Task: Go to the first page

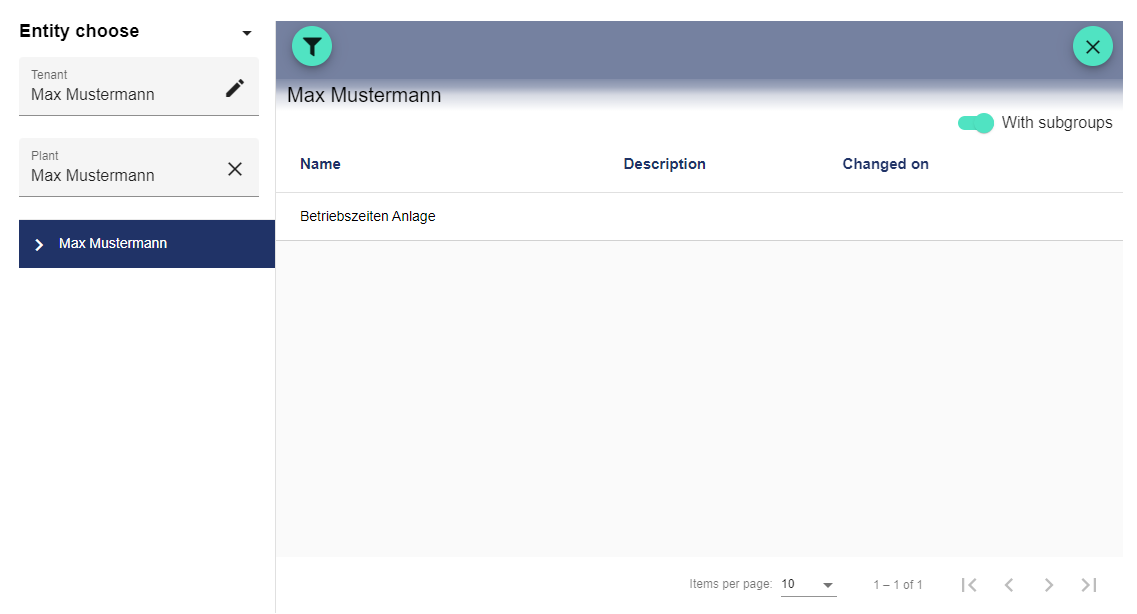Action: (968, 585)
